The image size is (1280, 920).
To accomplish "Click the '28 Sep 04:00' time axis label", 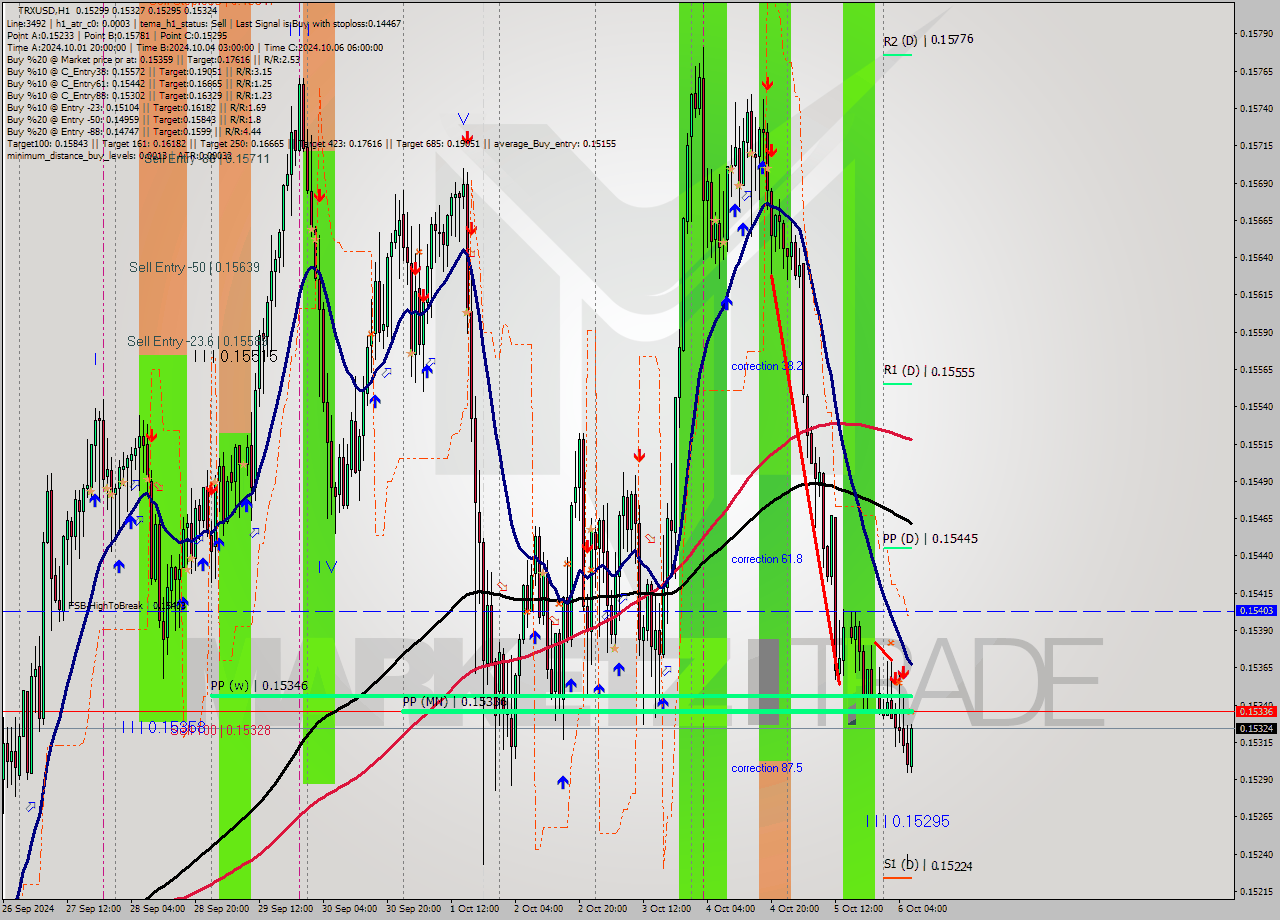I will [x=159, y=909].
